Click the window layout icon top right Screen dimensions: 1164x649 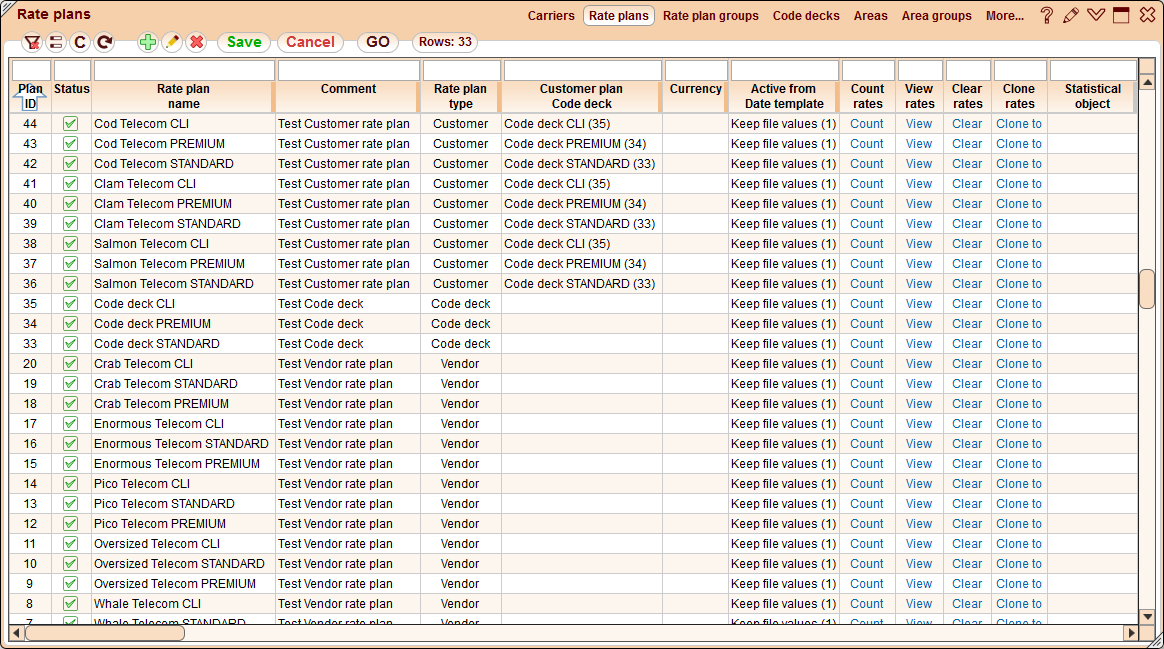[1120, 15]
